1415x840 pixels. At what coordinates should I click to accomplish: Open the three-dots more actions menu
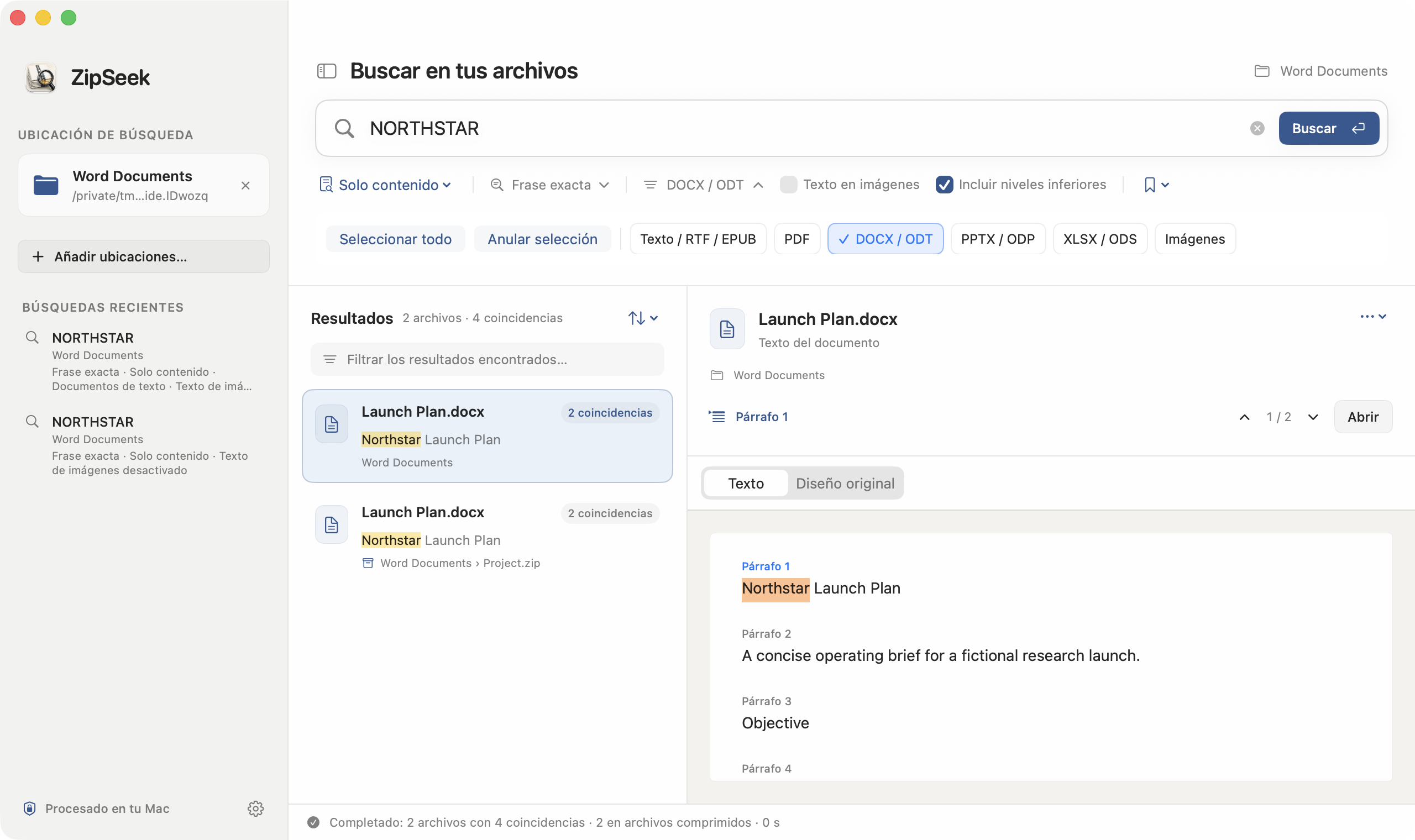click(1373, 317)
